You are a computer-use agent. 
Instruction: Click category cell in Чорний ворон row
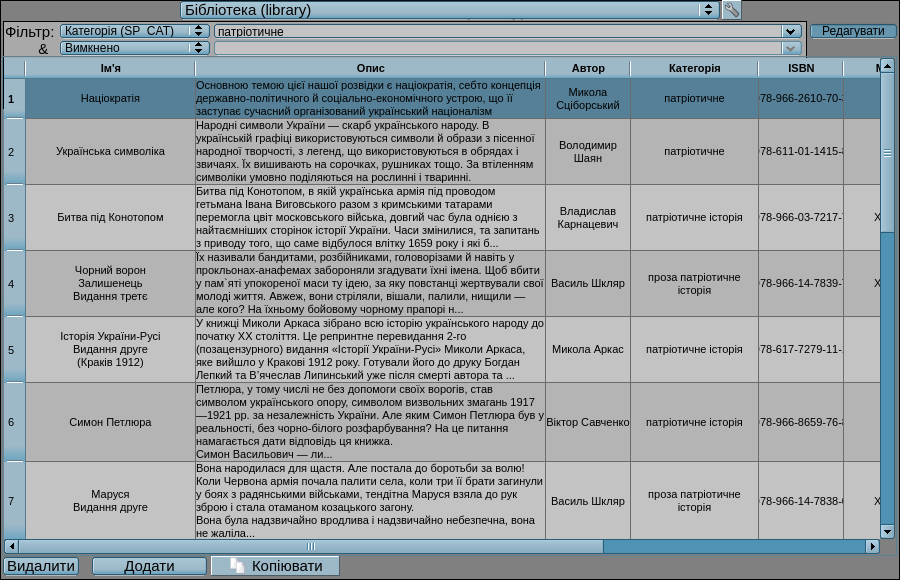click(694, 284)
